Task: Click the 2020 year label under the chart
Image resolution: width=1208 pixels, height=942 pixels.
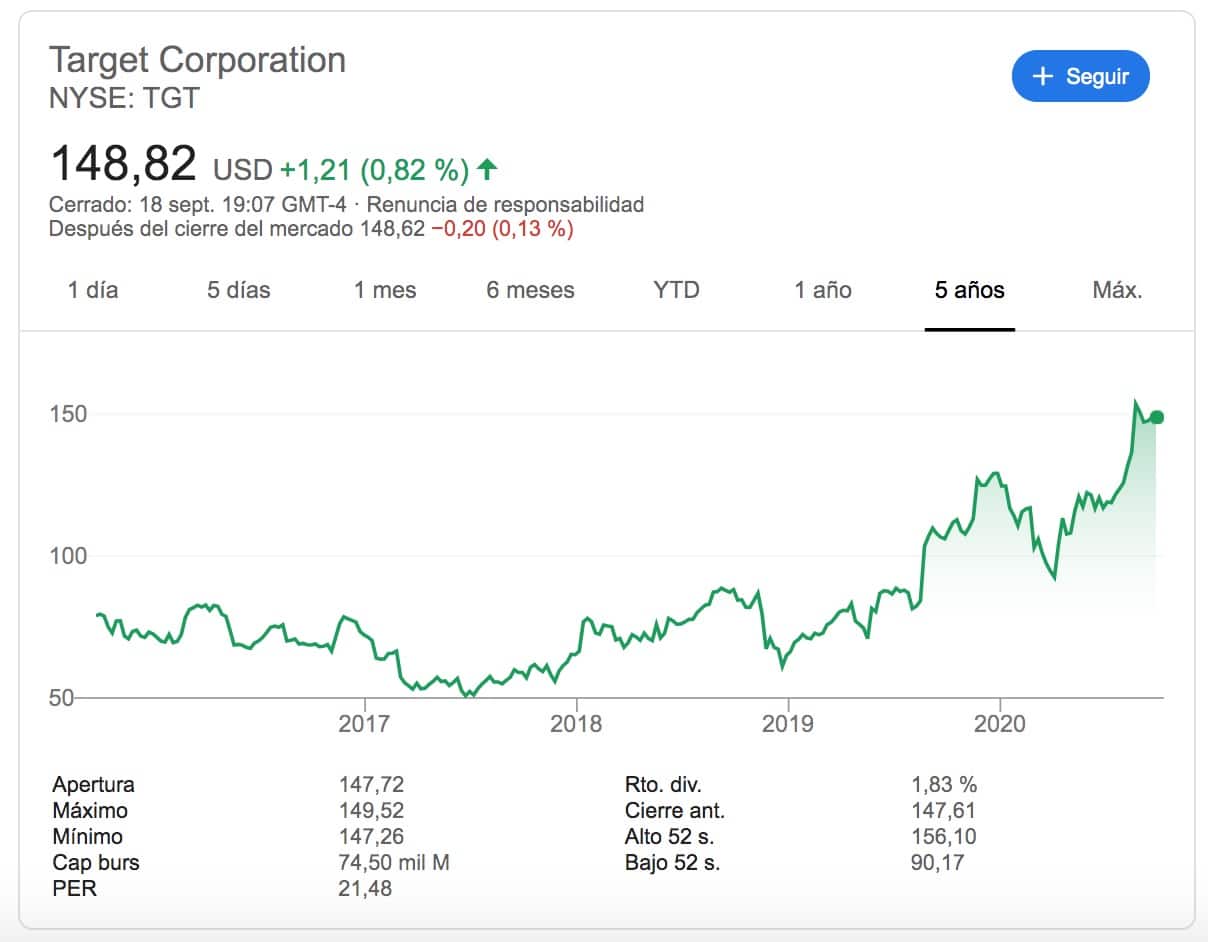Action: (x=1000, y=723)
